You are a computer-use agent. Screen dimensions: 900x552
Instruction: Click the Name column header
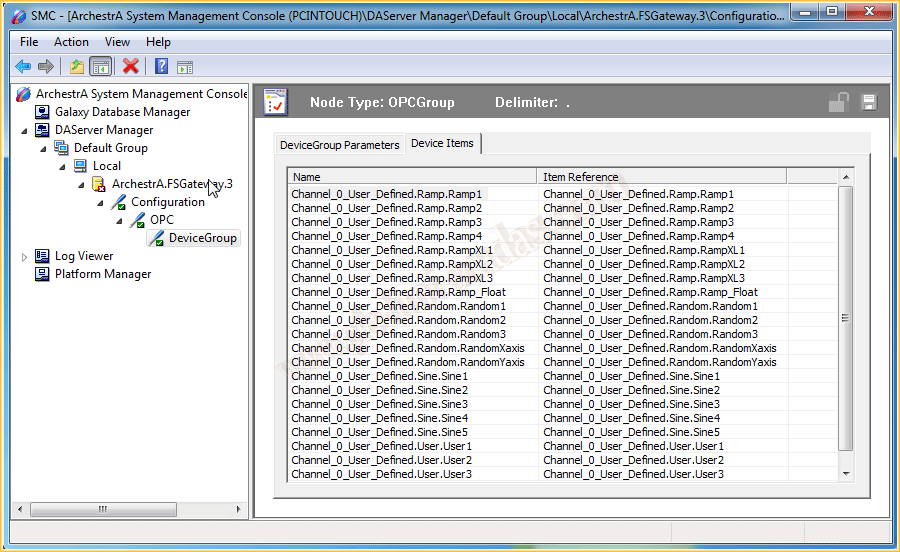point(412,177)
